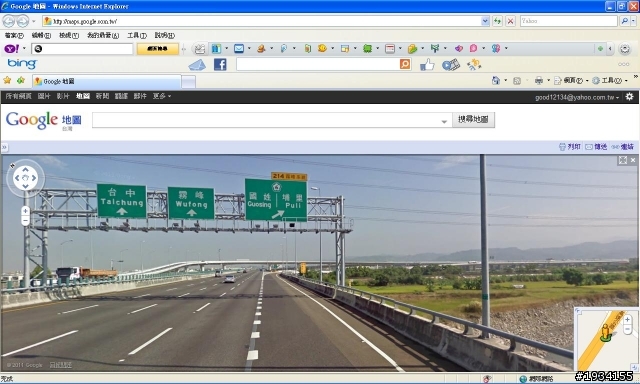Screen dimensions: 640x384
Task: Click the Yahoo toolbar mail envelope icon
Action: 239,49
